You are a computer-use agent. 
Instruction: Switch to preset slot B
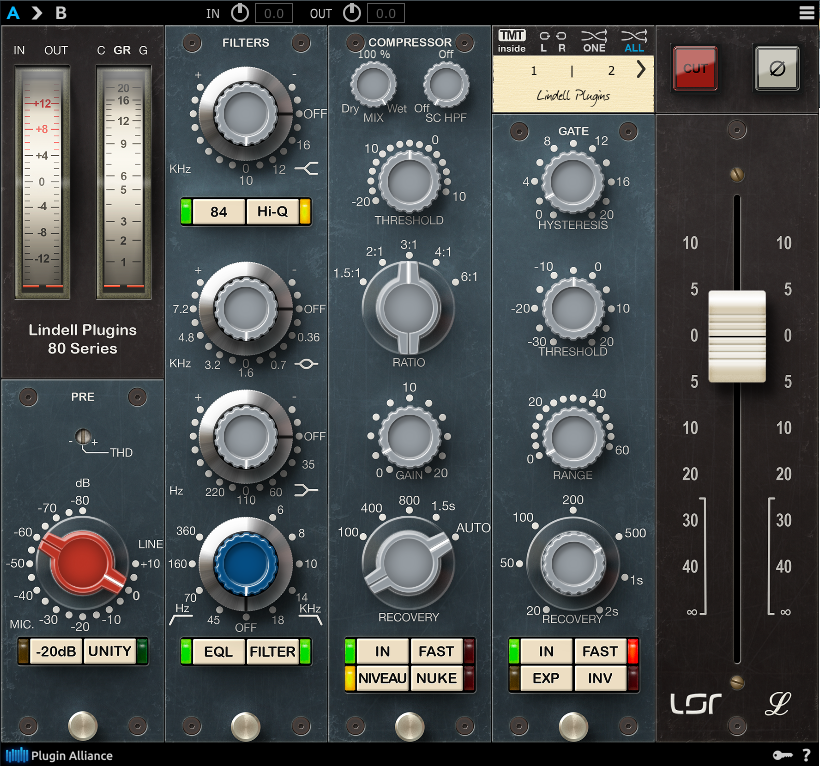pos(61,13)
